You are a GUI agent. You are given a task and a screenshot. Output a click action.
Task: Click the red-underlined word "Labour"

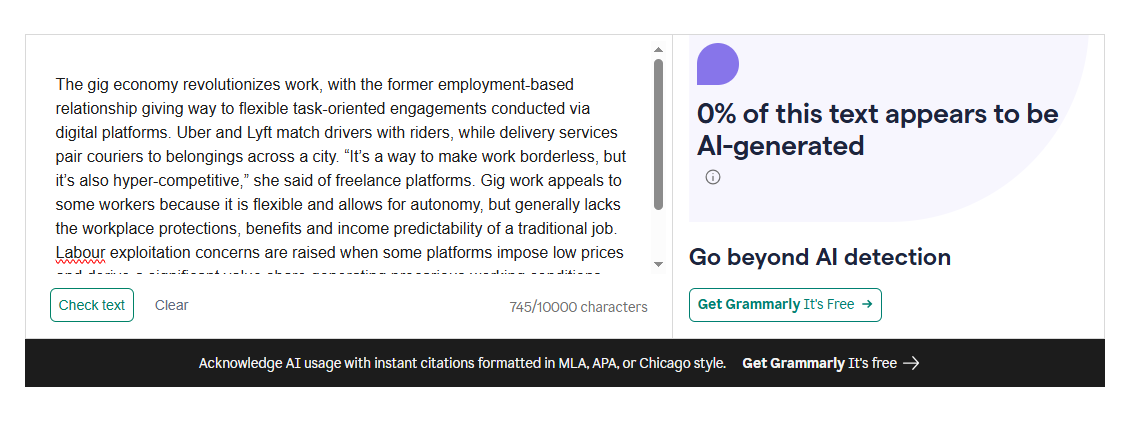coord(79,252)
